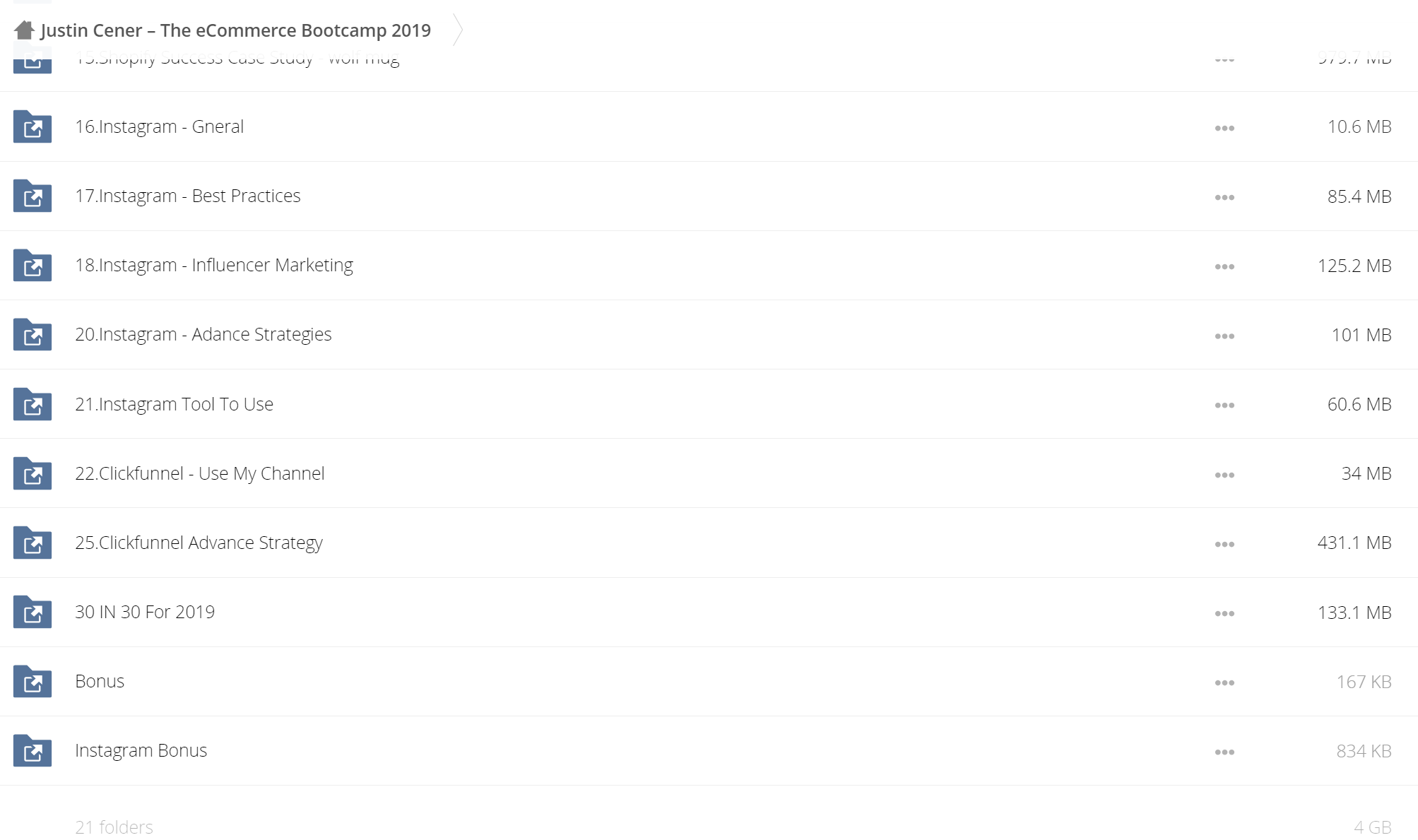Open 22.Clickfunnel - Use My Channel folder
1418x840 pixels.
click(200, 473)
